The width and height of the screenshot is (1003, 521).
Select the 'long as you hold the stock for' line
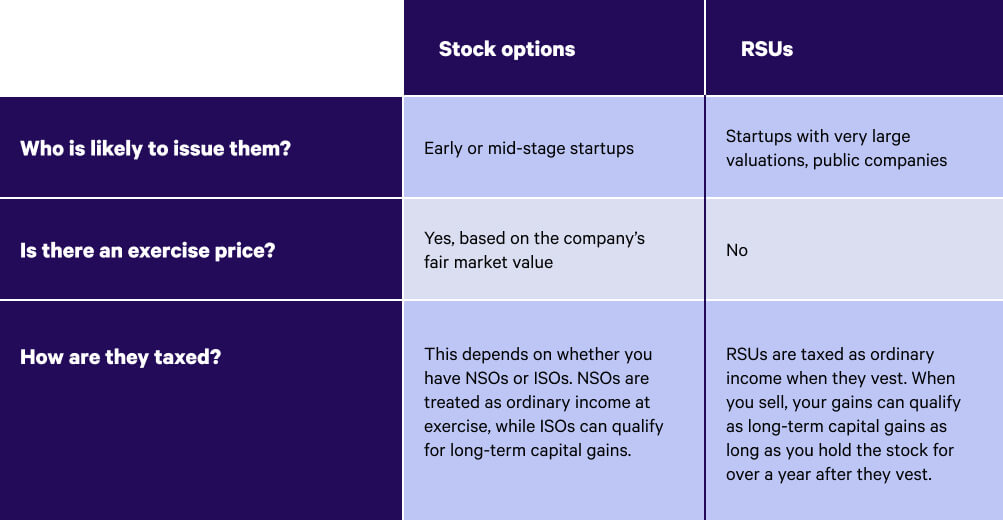click(841, 450)
